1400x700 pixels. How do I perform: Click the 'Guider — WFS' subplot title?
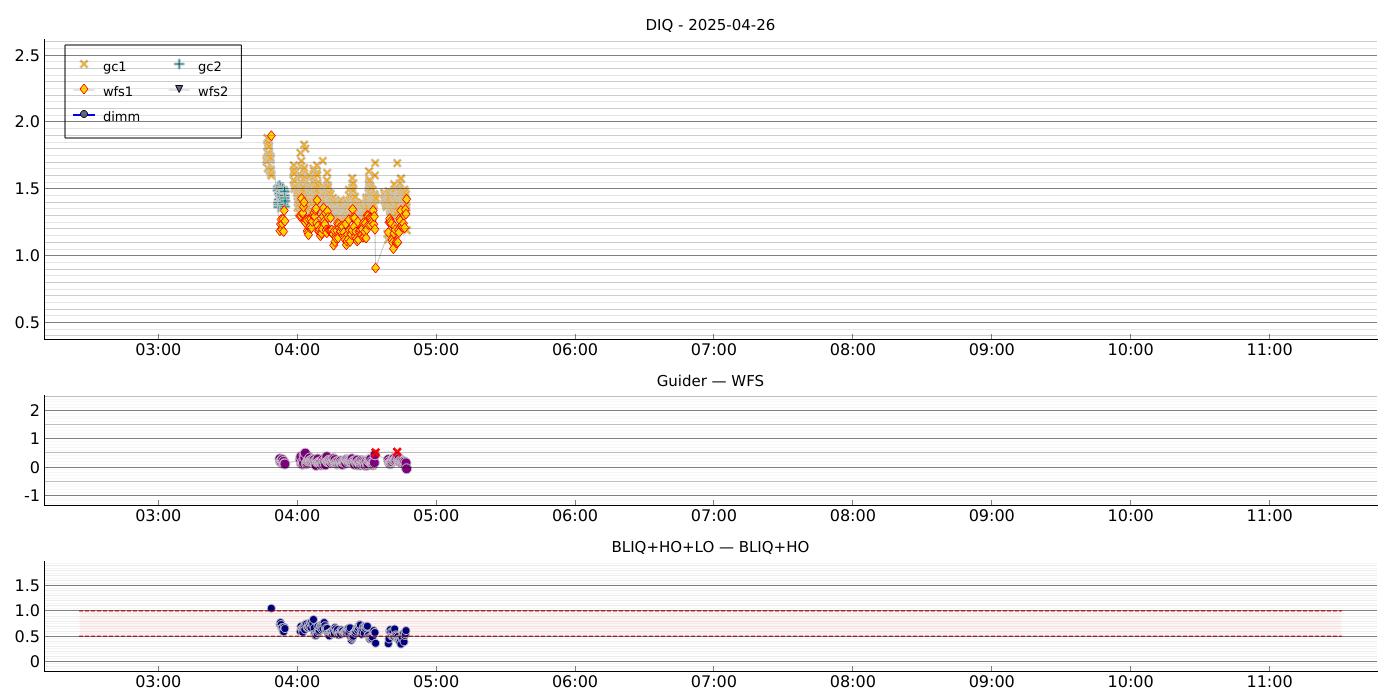pyautogui.click(x=710, y=381)
